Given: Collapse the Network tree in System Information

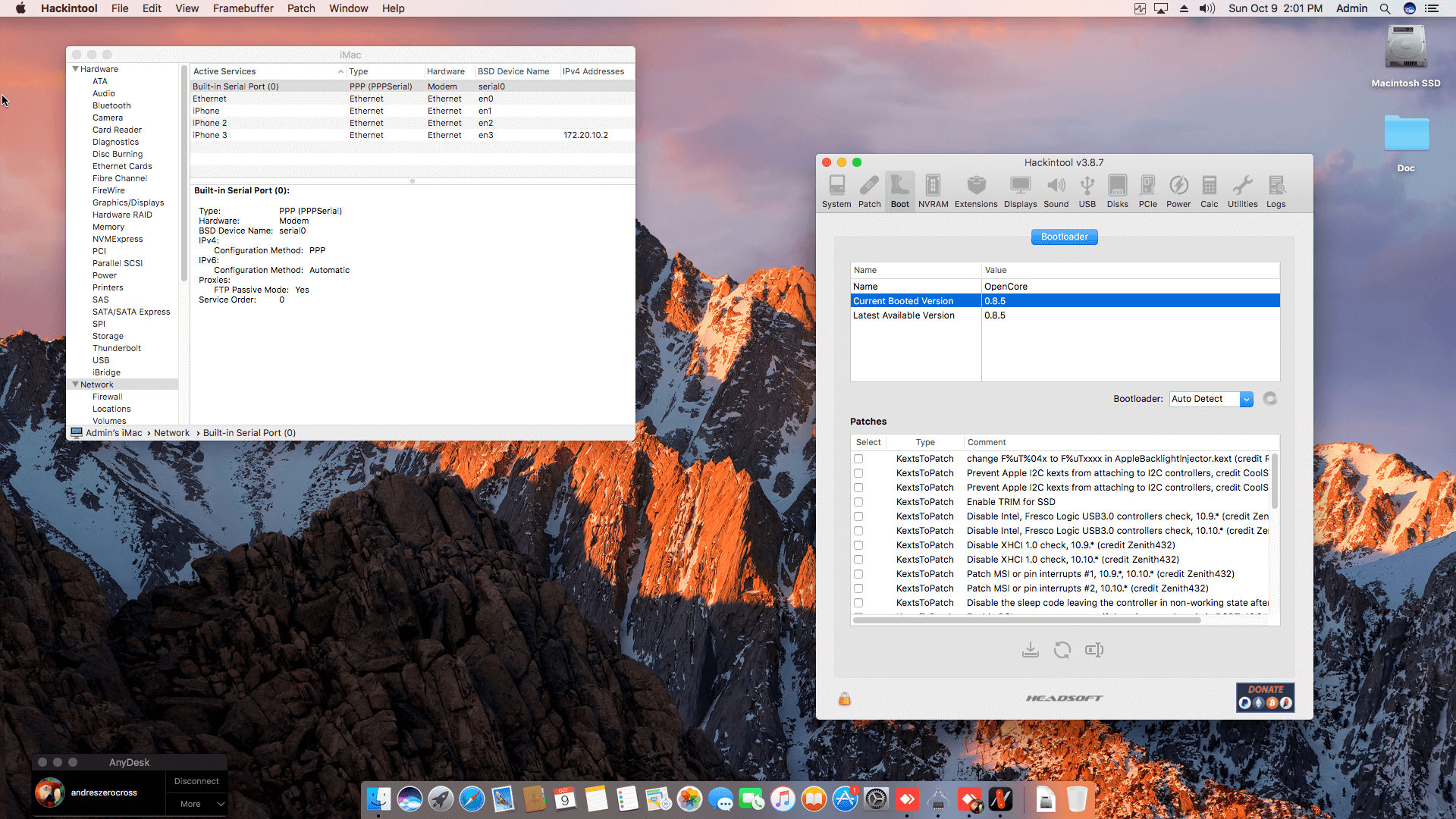Looking at the screenshot, I should click(x=75, y=384).
